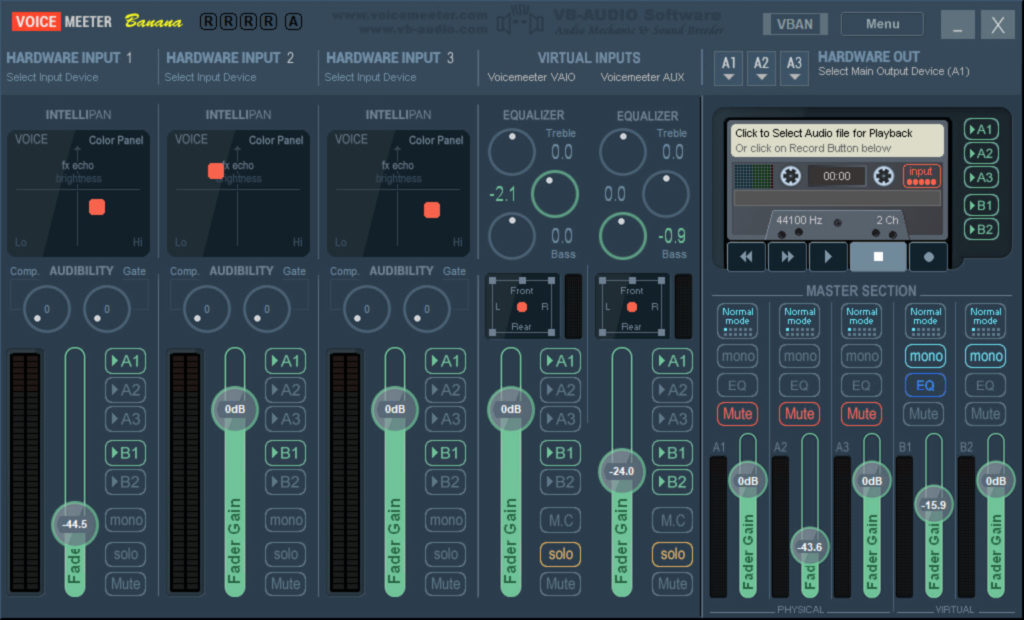This screenshot has height=620, width=1024.
Task: Fast forward the cassette recorder
Action: pyautogui.click(x=788, y=257)
